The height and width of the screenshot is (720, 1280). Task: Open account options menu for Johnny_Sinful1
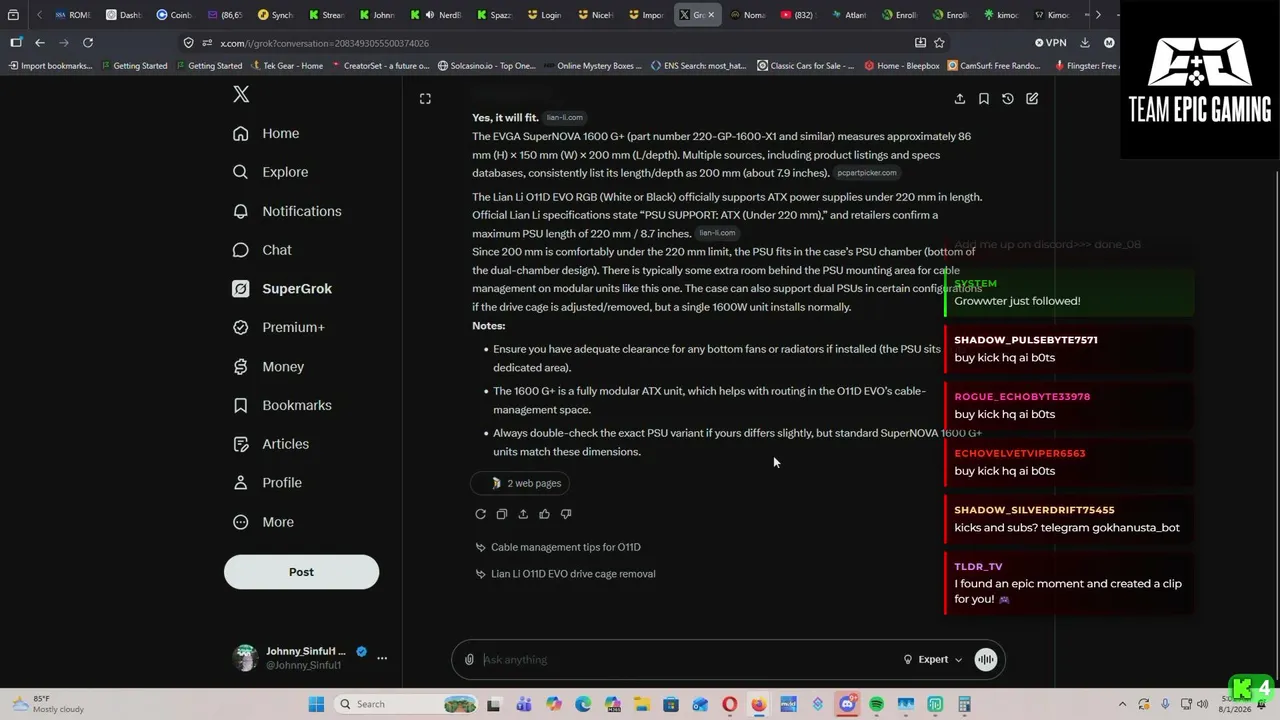[382, 658]
